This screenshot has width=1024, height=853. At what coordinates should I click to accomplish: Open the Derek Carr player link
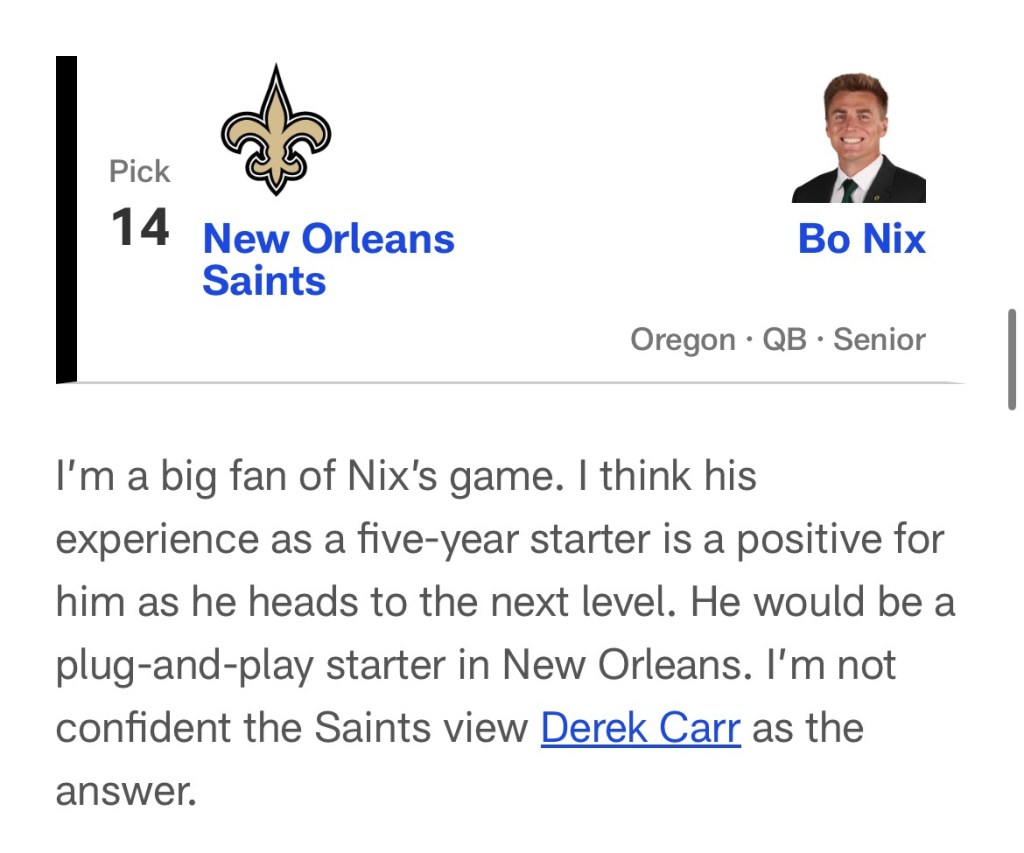(640, 727)
